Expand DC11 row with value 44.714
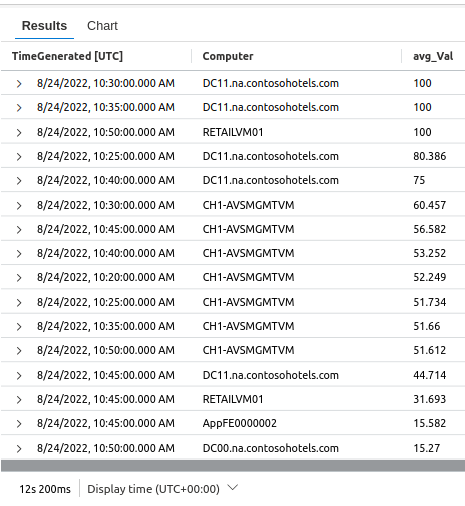 (19, 375)
